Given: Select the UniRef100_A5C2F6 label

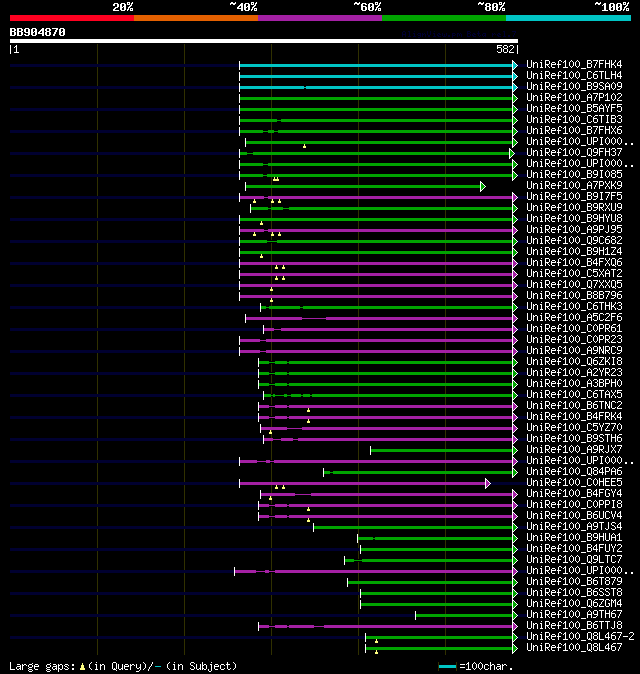Looking at the screenshot, I should (x=574, y=318).
